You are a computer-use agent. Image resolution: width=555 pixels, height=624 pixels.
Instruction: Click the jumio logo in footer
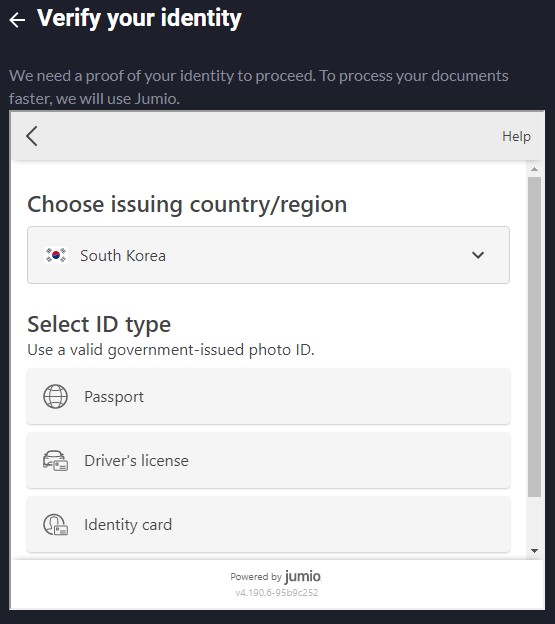pos(304,576)
